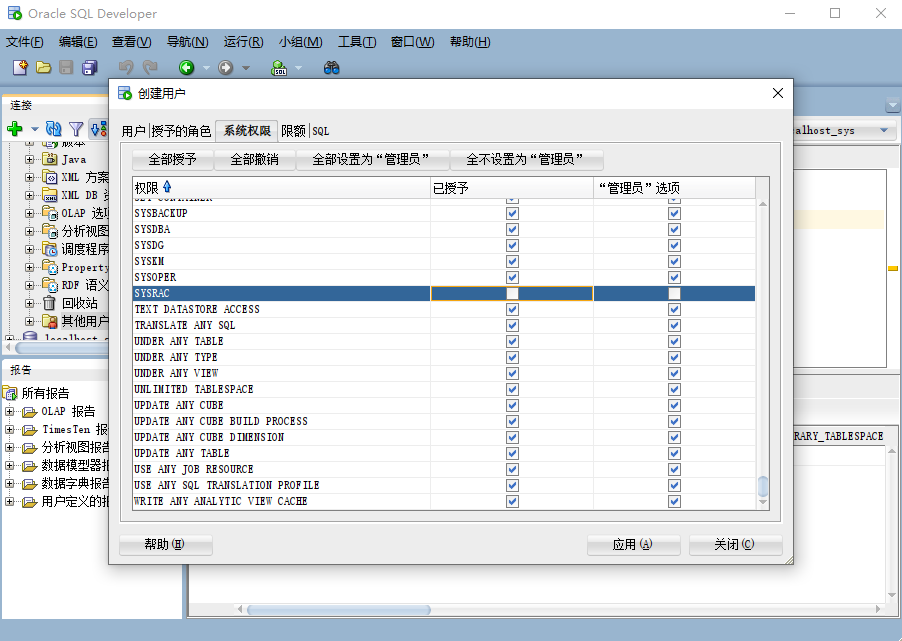Click the 全部设置为“管理员” button
The width and height of the screenshot is (902, 641).
371,159
